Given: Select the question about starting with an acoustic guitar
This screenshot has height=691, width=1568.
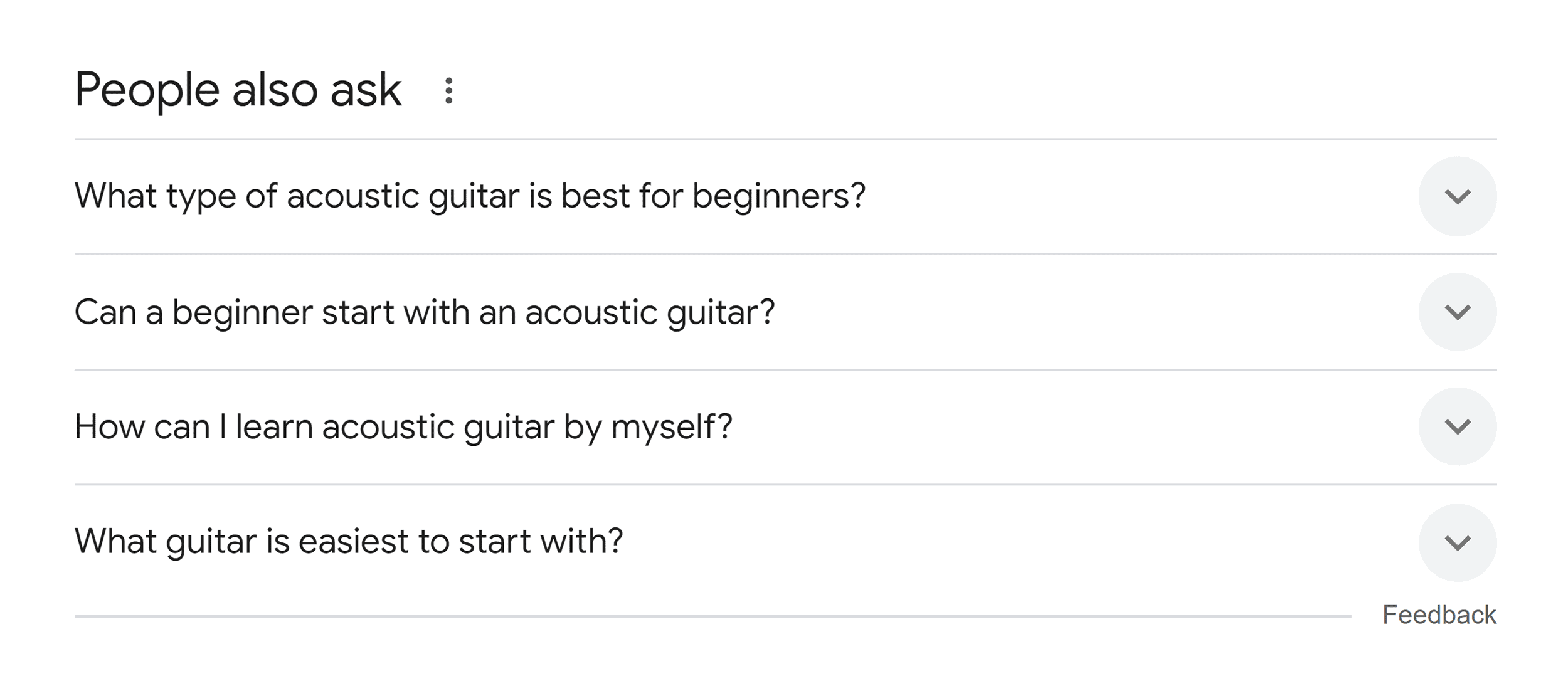Looking at the screenshot, I should 426,311.
